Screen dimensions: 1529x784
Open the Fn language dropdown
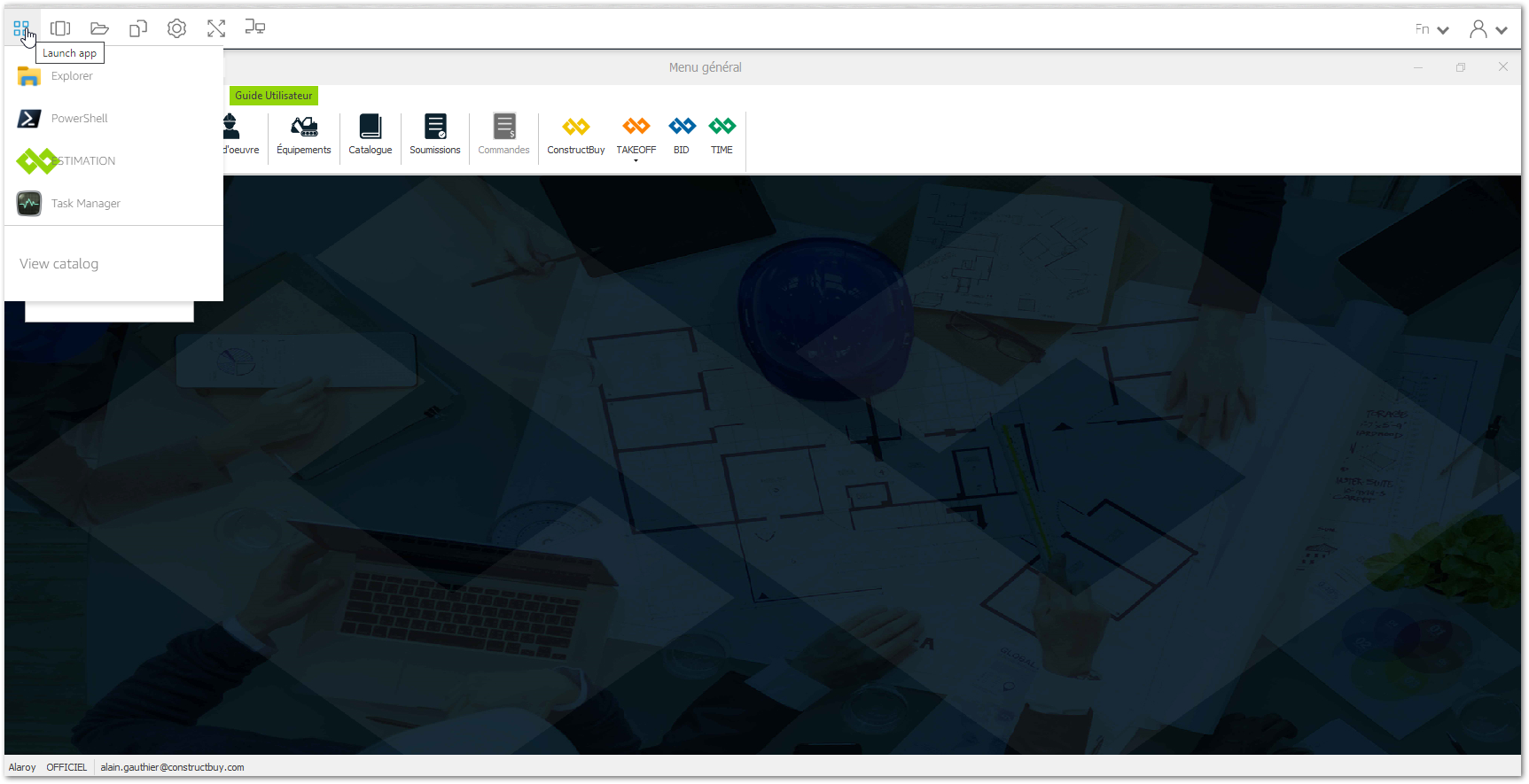pyautogui.click(x=1431, y=29)
